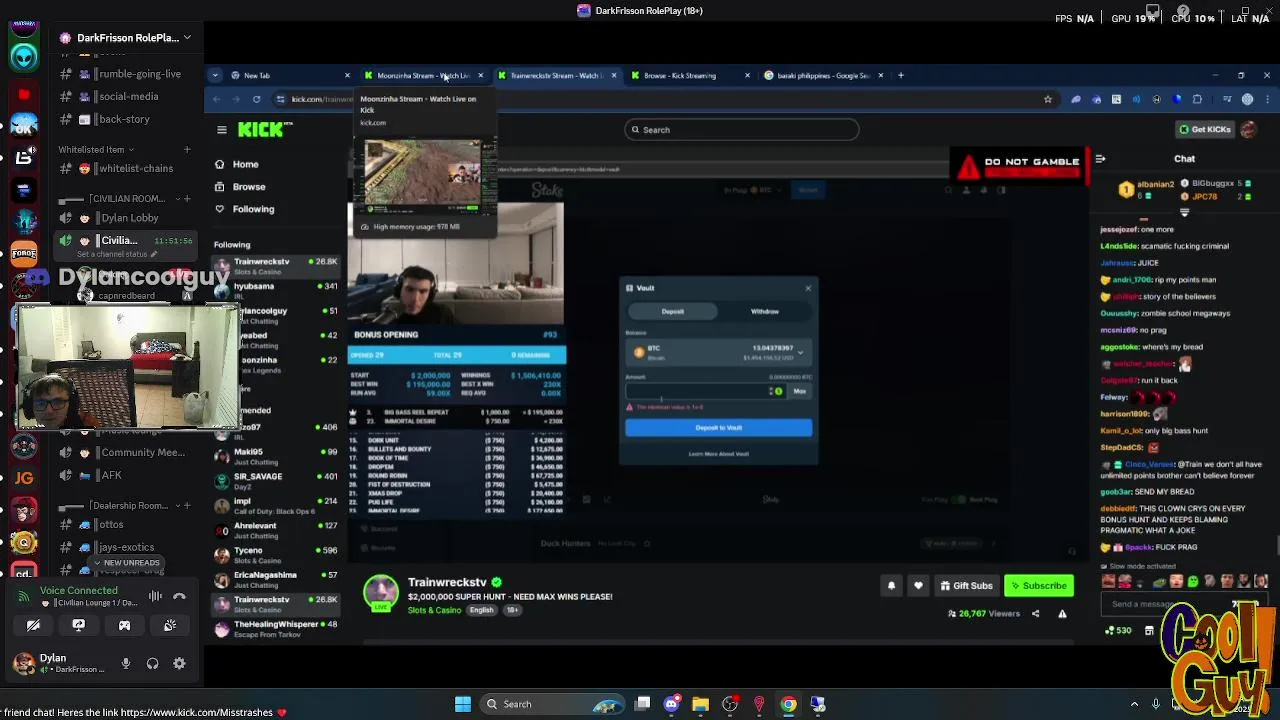Switch to the Google Search tab
Image resolution: width=1280 pixels, height=720 pixels.
825,75
